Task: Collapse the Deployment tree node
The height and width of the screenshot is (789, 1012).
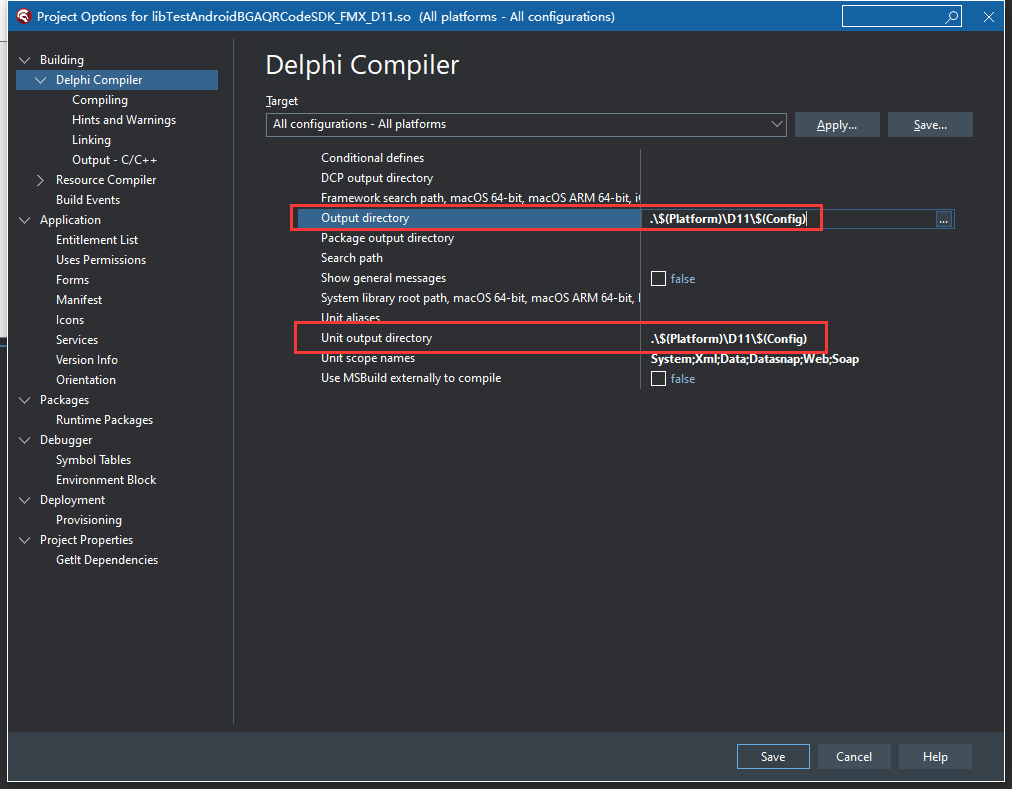Action: click(x=25, y=500)
